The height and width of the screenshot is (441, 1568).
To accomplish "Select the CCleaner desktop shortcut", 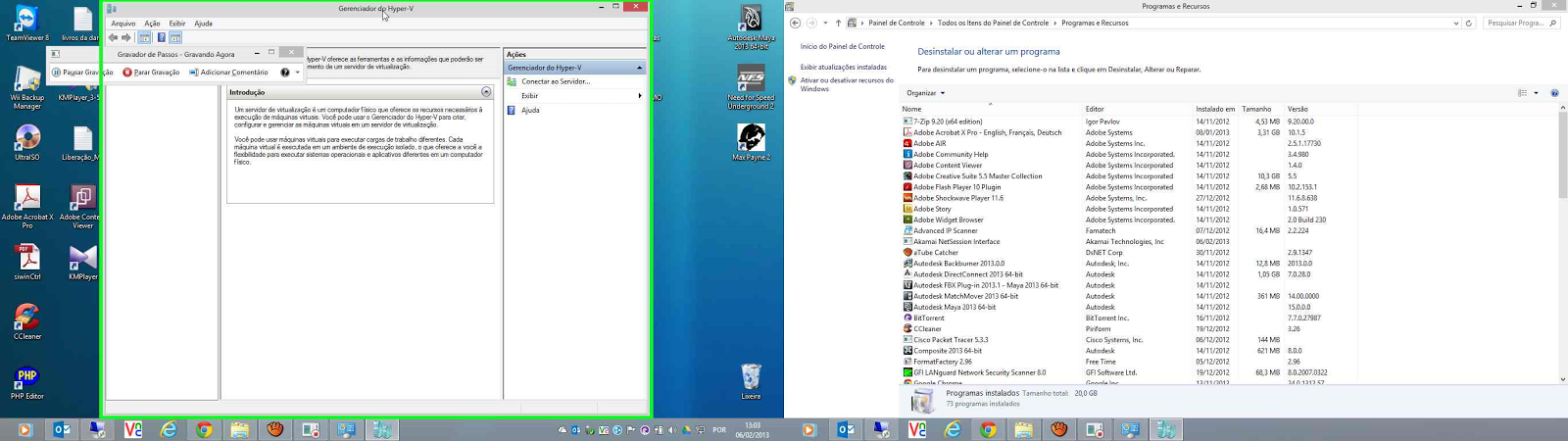I will click(27, 322).
